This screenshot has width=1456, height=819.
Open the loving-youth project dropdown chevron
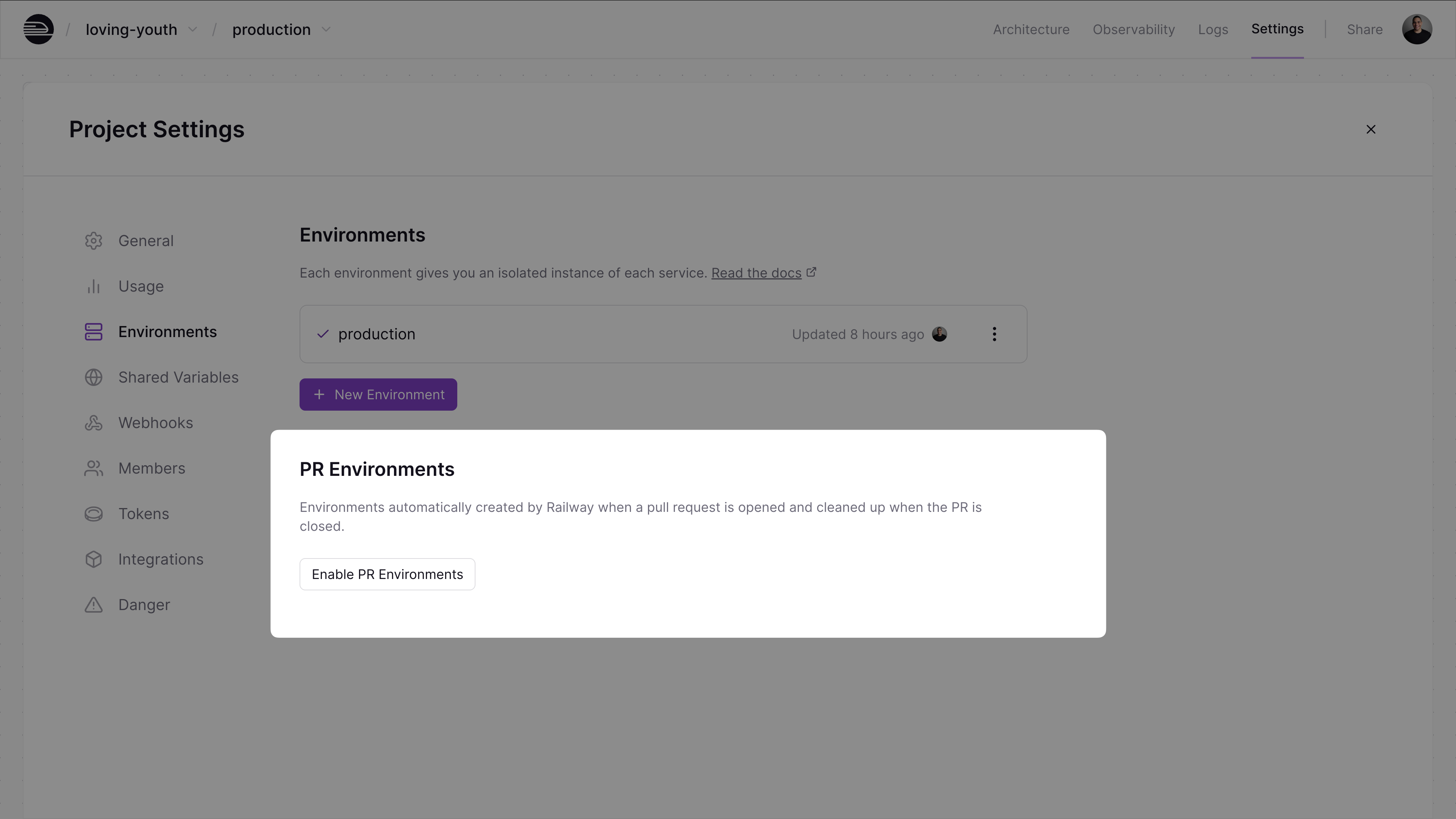pyautogui.click(x=193, y=30)
